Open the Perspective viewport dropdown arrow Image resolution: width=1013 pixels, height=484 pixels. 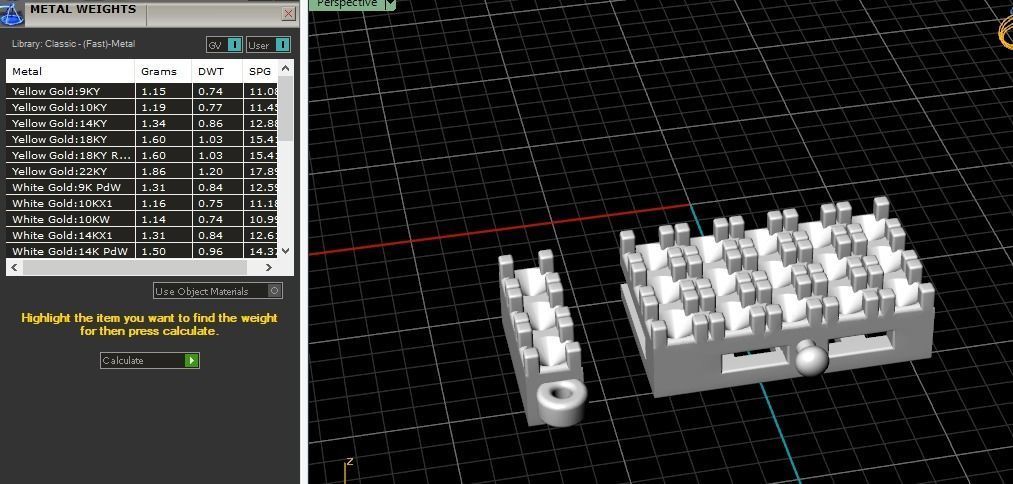(390, 4)
